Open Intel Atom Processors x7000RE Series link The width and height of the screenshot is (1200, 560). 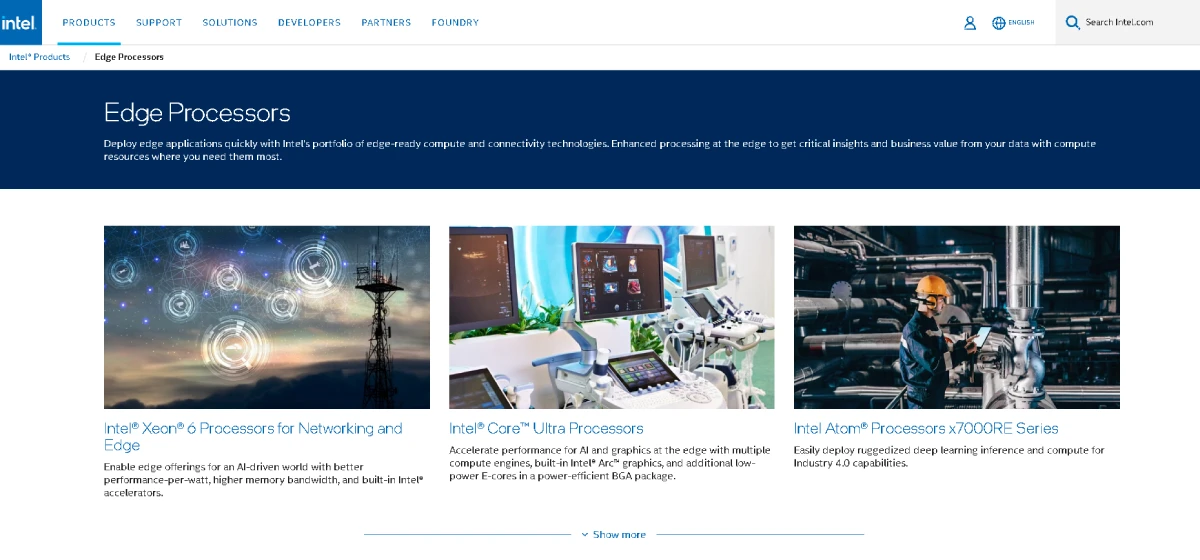pos(926,428)
